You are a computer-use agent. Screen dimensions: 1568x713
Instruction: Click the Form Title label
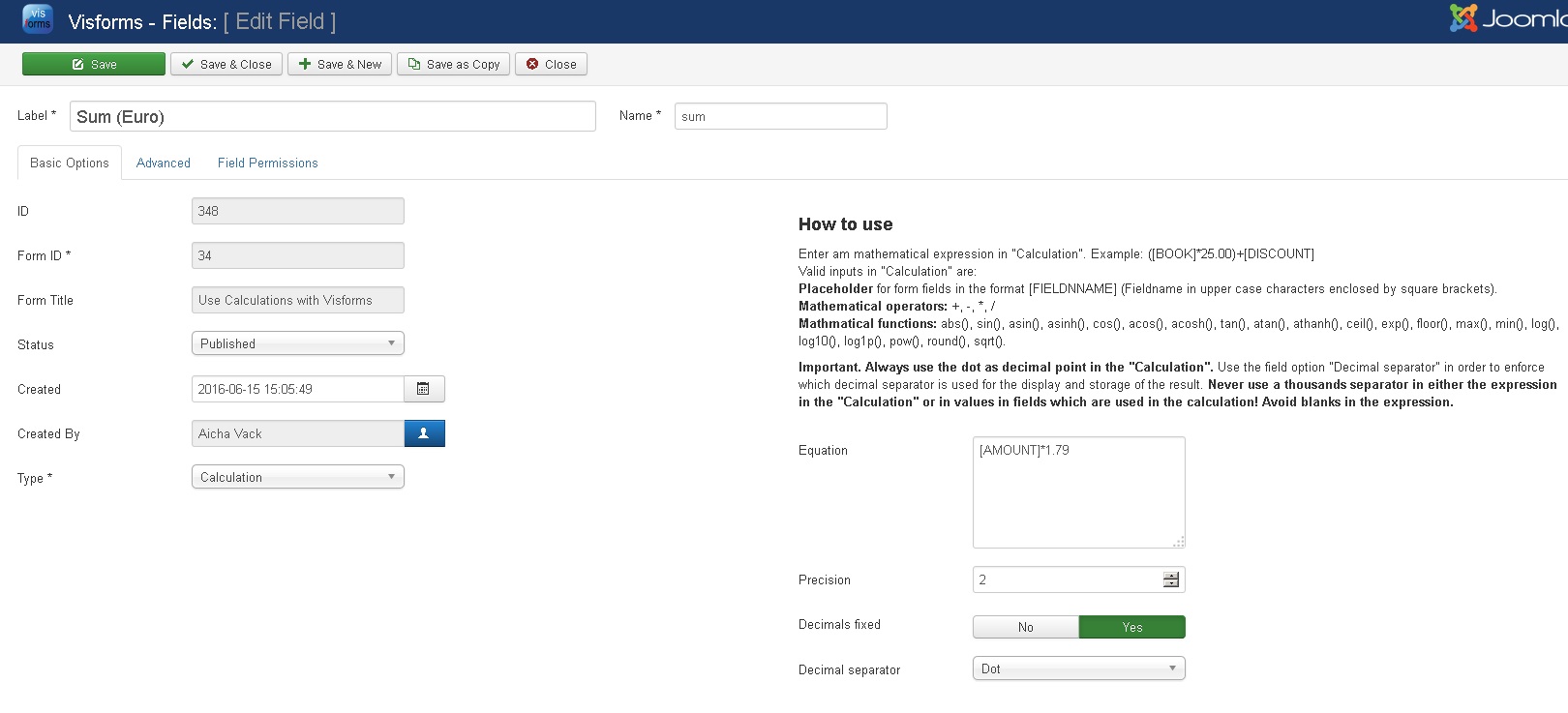(45, 300)
